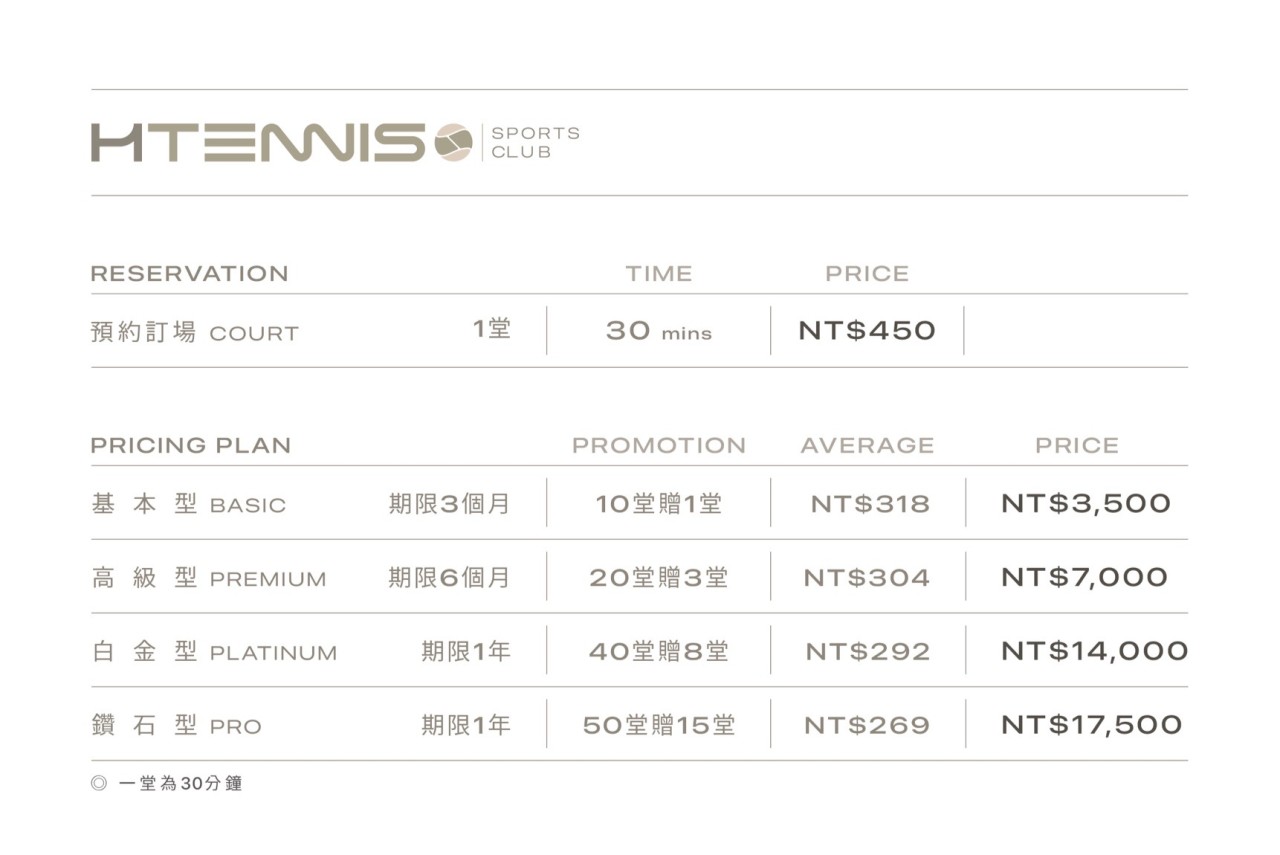
Task: Click the PRICE header in reservation table
Action: point(867,273)
